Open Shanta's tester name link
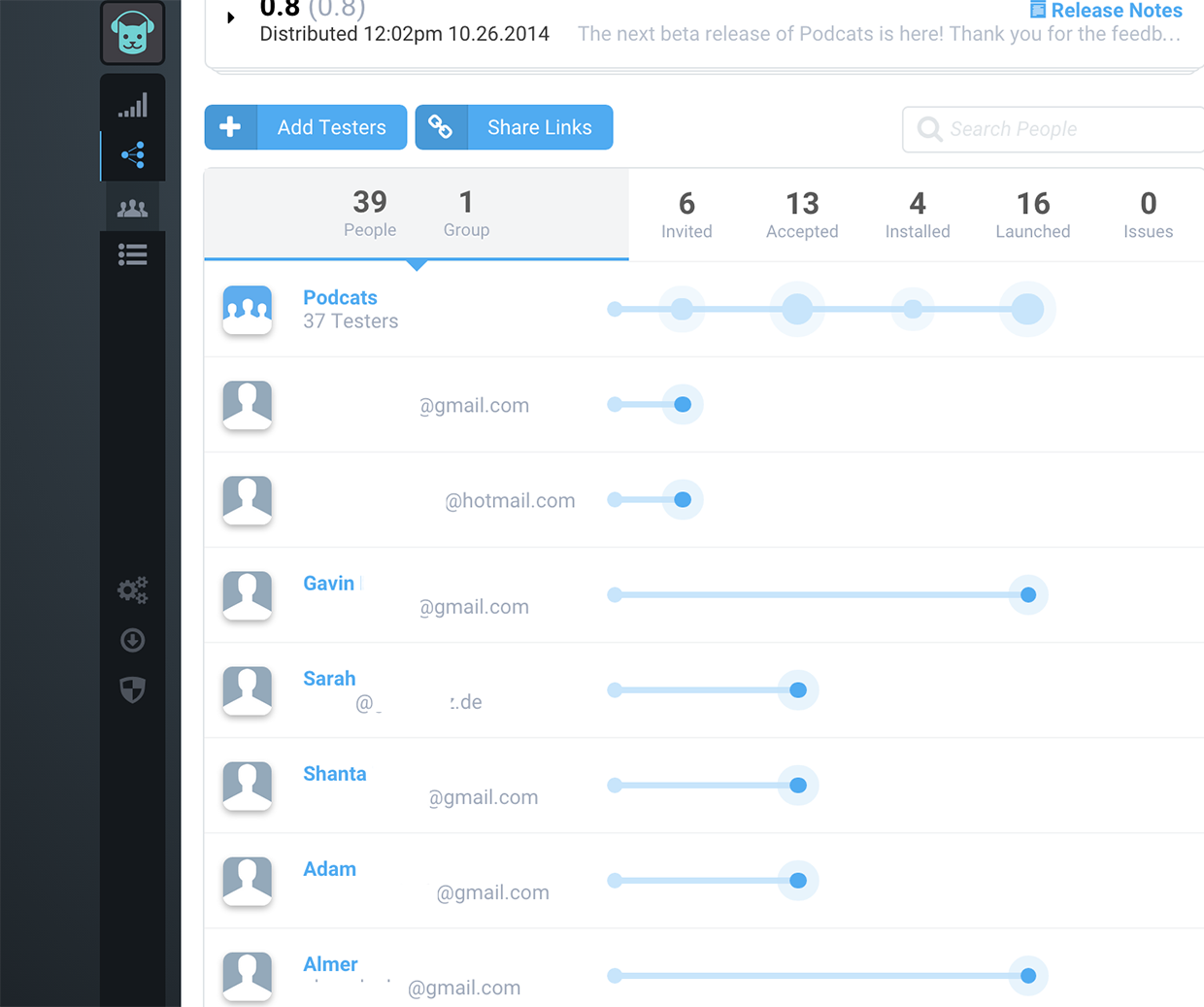 [x=335, y=773]
